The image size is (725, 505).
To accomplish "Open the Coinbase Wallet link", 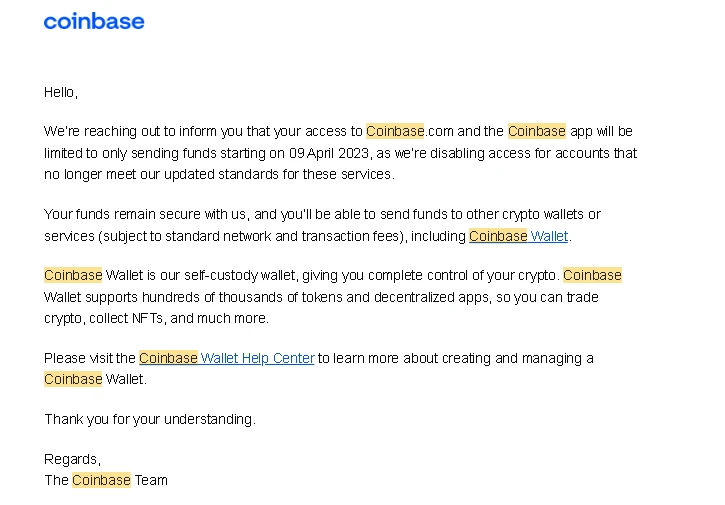I will (518, 236).
